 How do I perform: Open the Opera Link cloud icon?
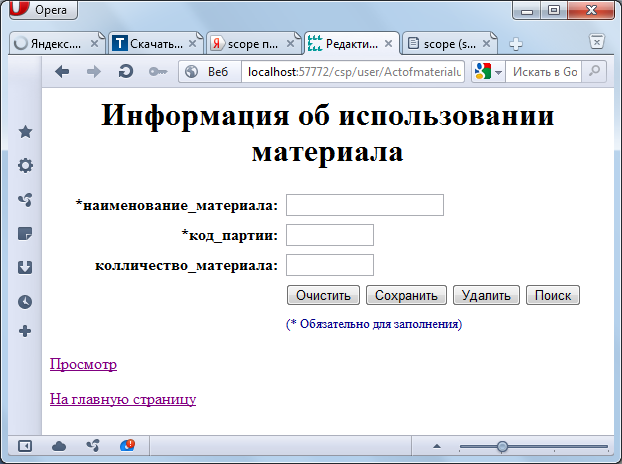[59, 446]
